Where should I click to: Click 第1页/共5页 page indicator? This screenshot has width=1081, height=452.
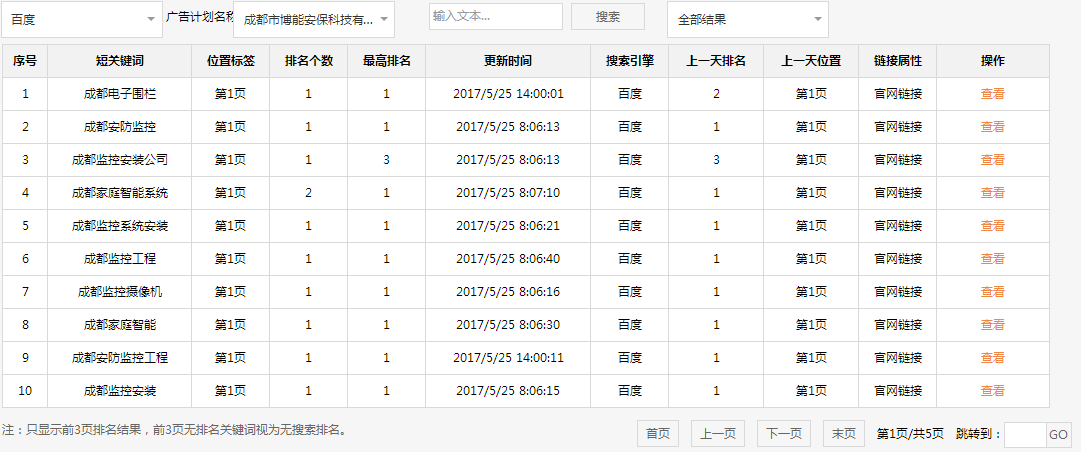910,434
